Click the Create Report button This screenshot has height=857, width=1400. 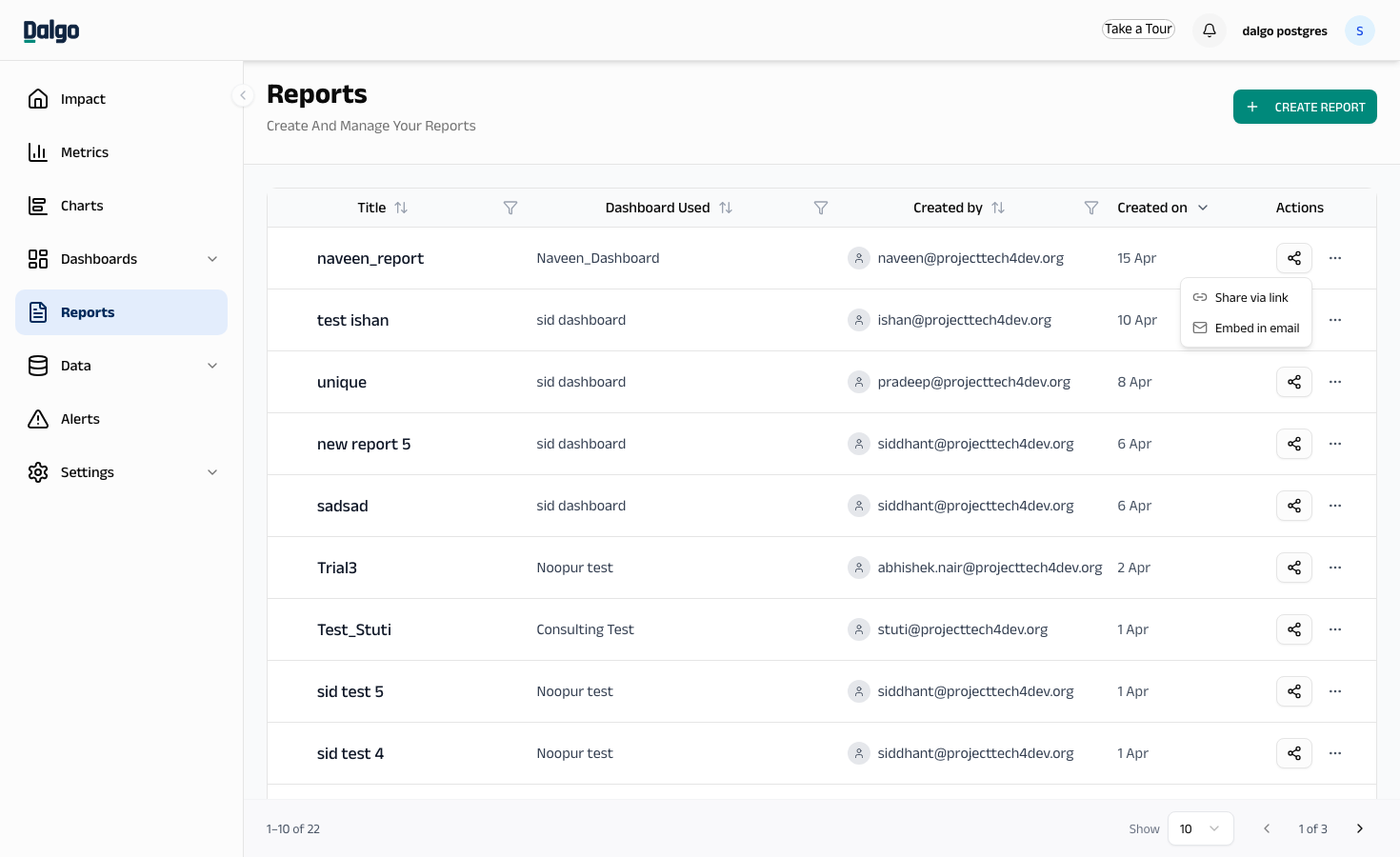coord(1305,107)
